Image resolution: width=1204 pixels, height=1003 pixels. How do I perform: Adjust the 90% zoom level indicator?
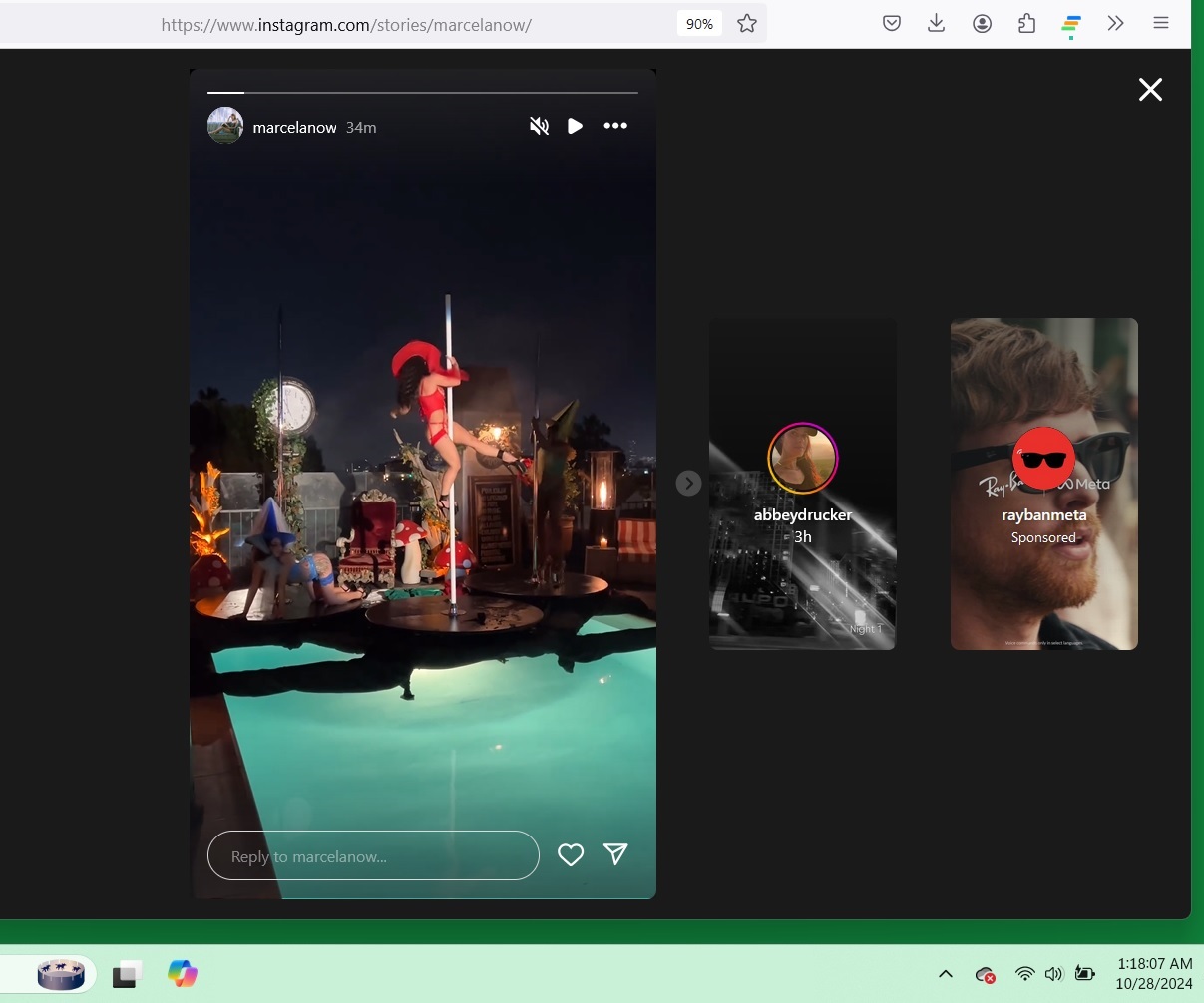(699, 24)
